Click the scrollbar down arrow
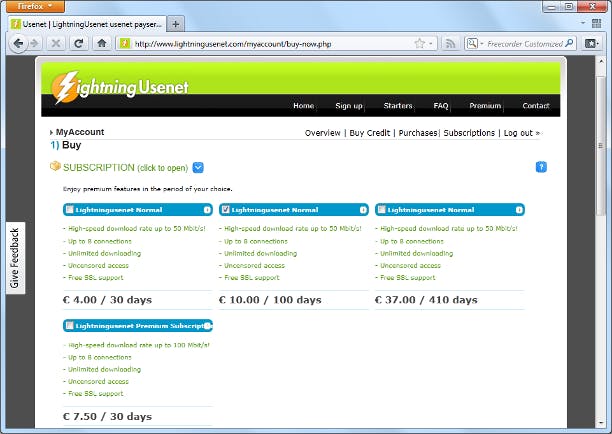The width and height of the screenshot is (612, 434). (x=600, y=423)
